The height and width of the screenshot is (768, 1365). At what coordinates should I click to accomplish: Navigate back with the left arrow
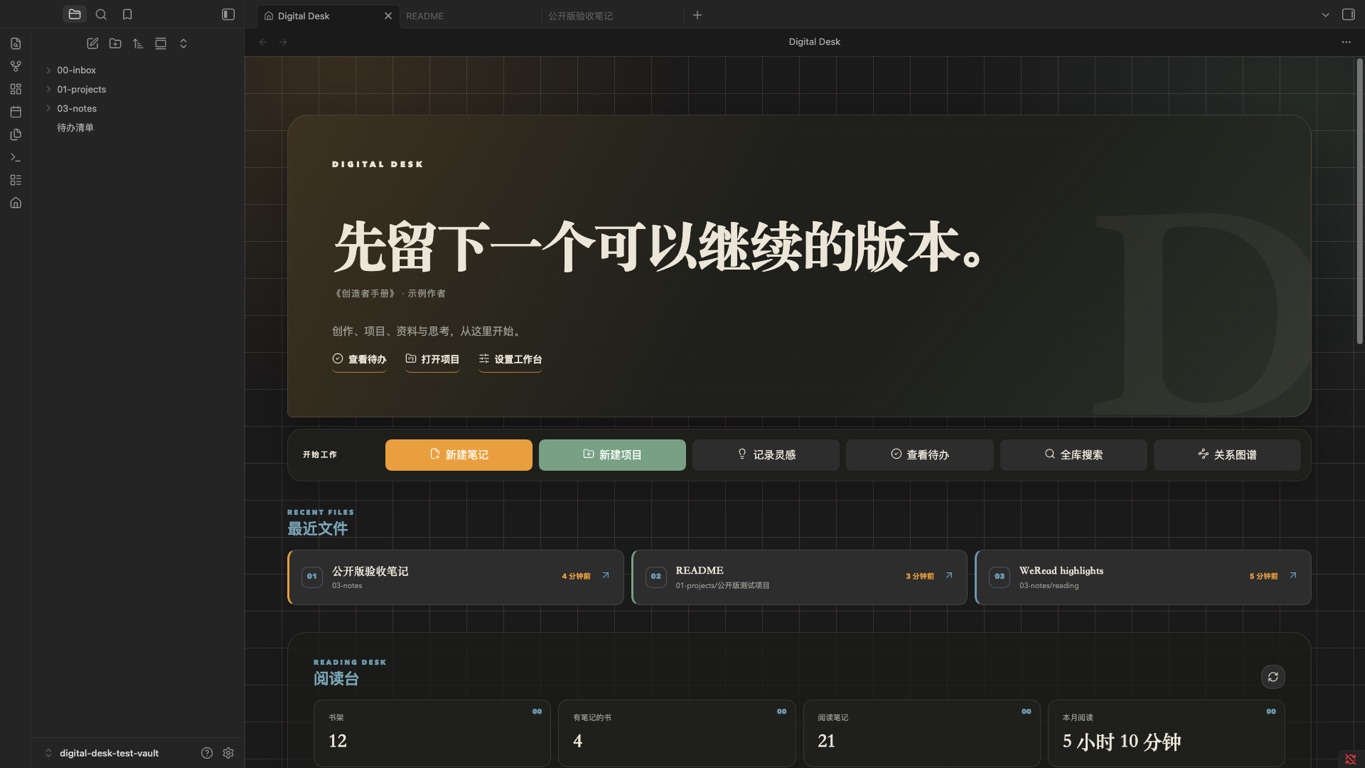pyautogui.click(x=263, y=42)
